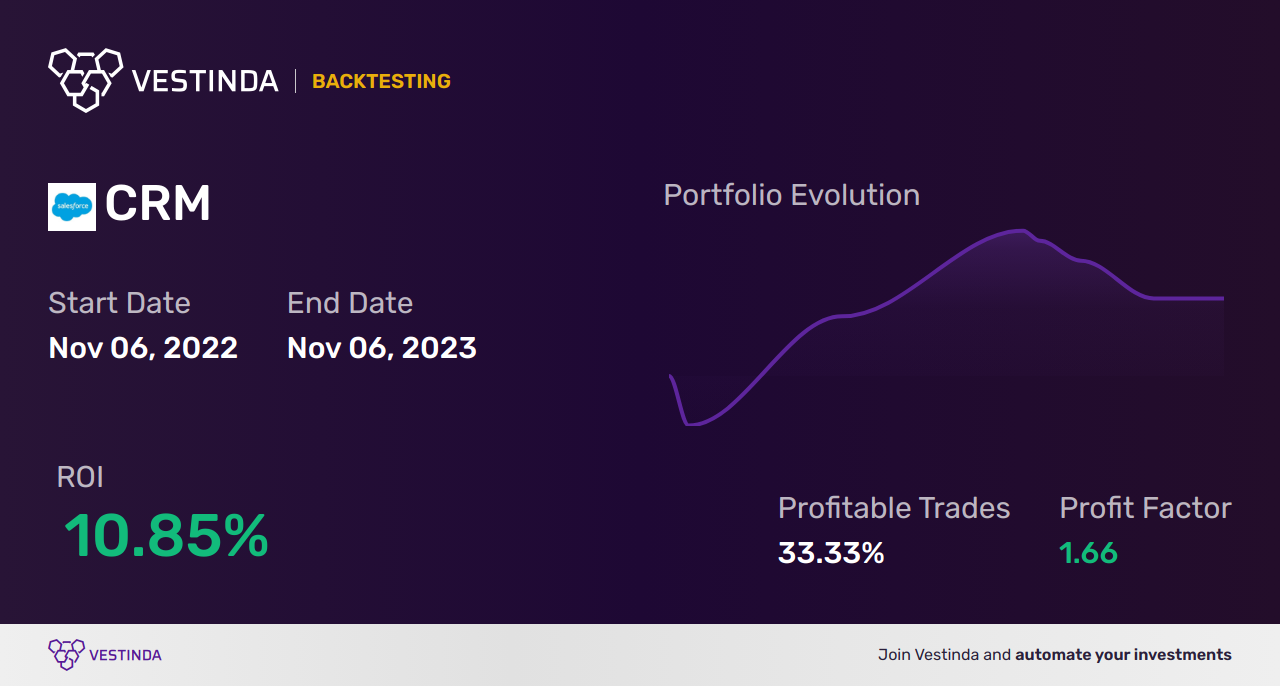Click the Portfolio Evolution chart title
Screen dimensions: 1280x686
coord(792,195)
